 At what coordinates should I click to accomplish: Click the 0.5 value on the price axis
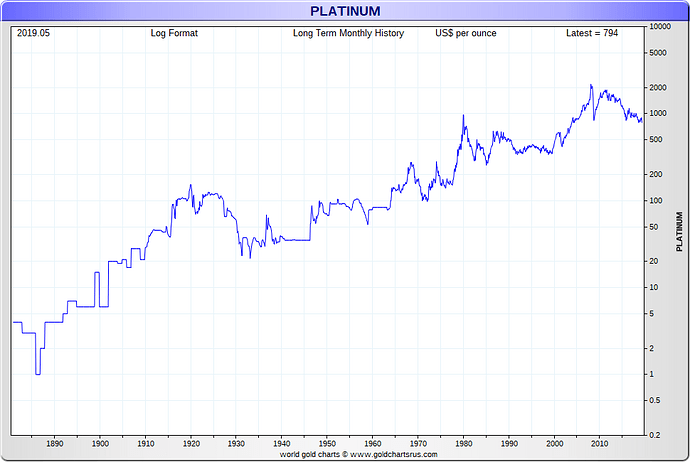pos(654,401)
